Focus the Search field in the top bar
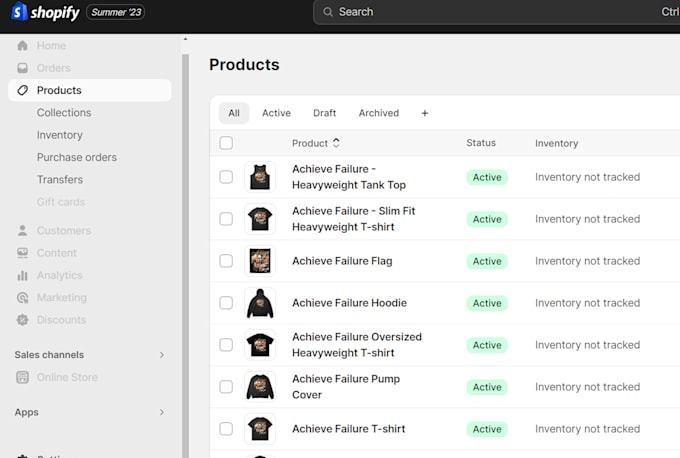Image resolution: width=680 pixels, height=458 pixels. pos(496,12)
